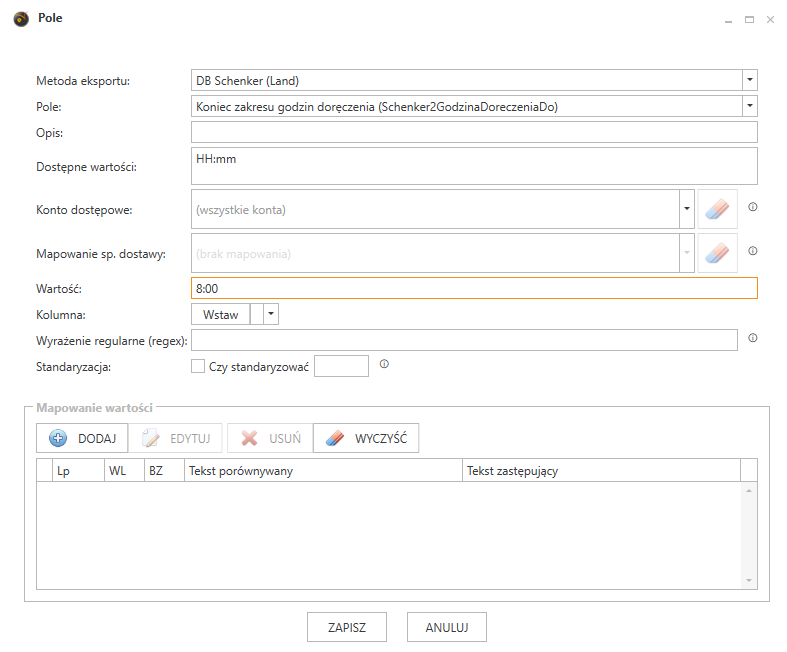Sort by the Lp column header
787x652 pixels.
(78, 470)
